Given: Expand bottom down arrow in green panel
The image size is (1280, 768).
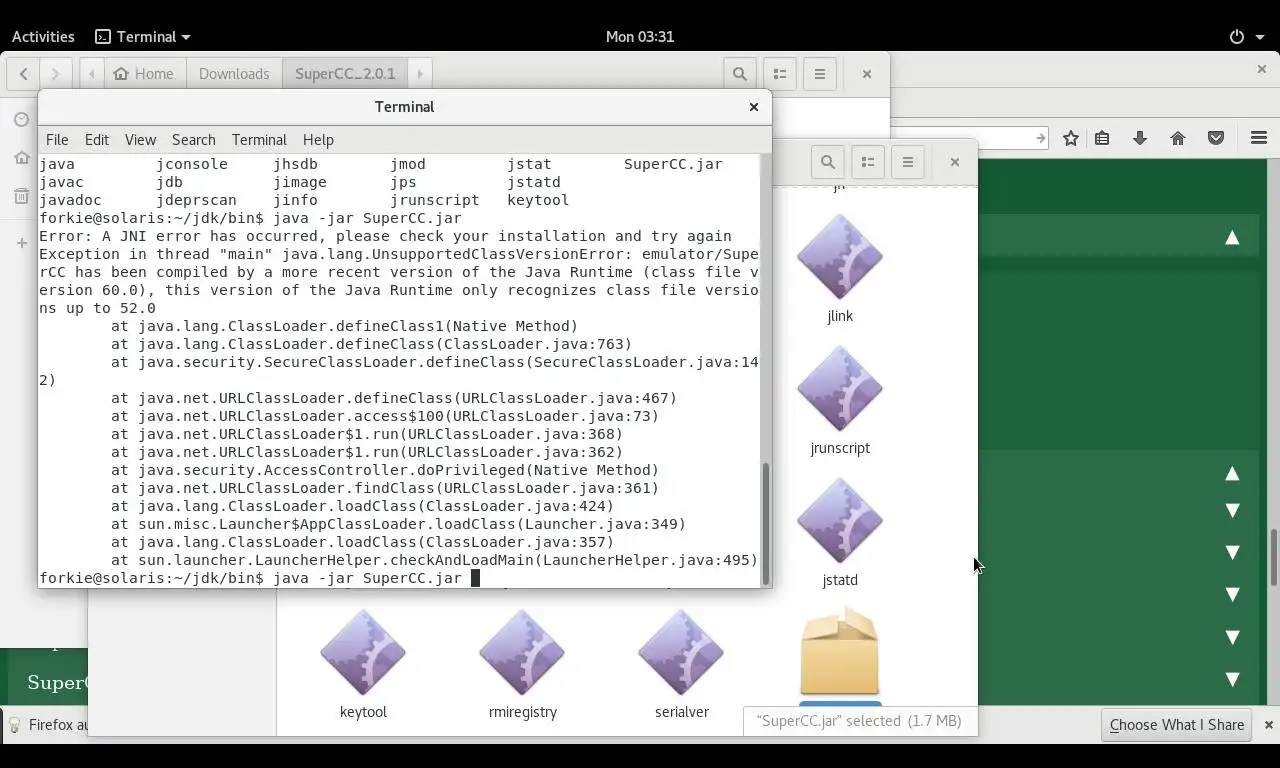Looking at the screenshot, I should 1233,680.
